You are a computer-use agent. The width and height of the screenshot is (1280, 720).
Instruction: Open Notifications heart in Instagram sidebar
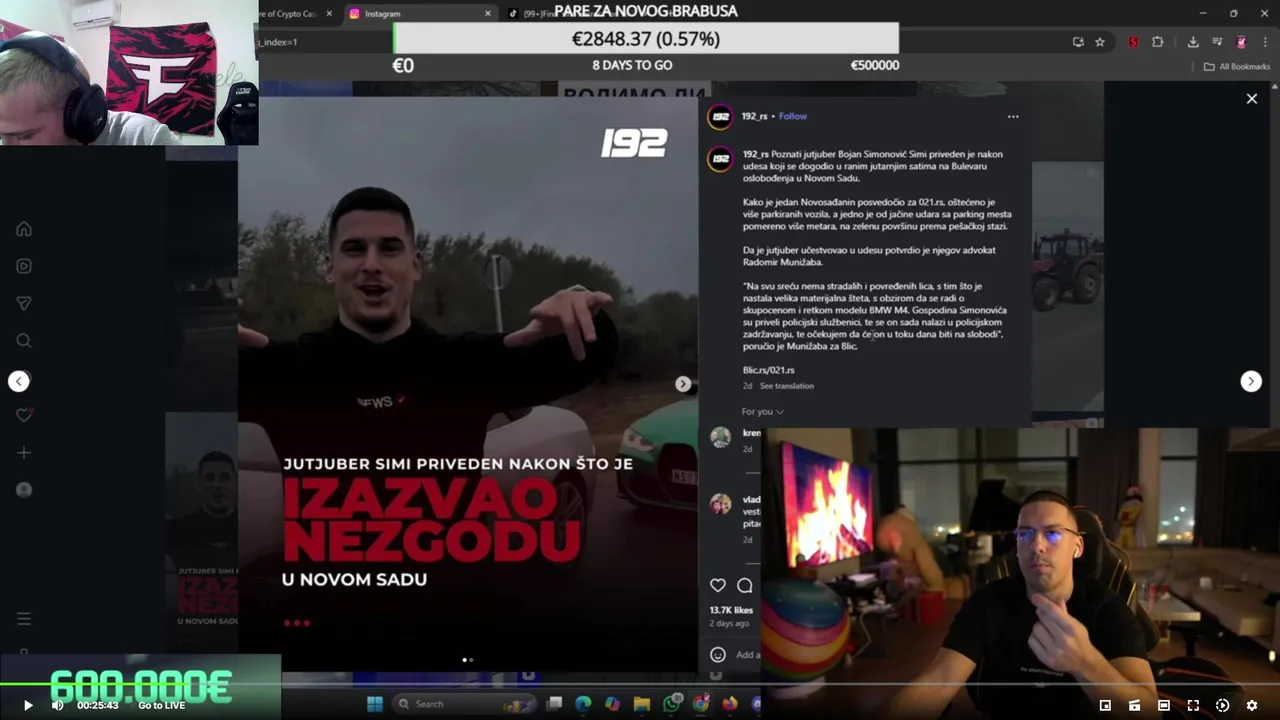pos(24,415)
